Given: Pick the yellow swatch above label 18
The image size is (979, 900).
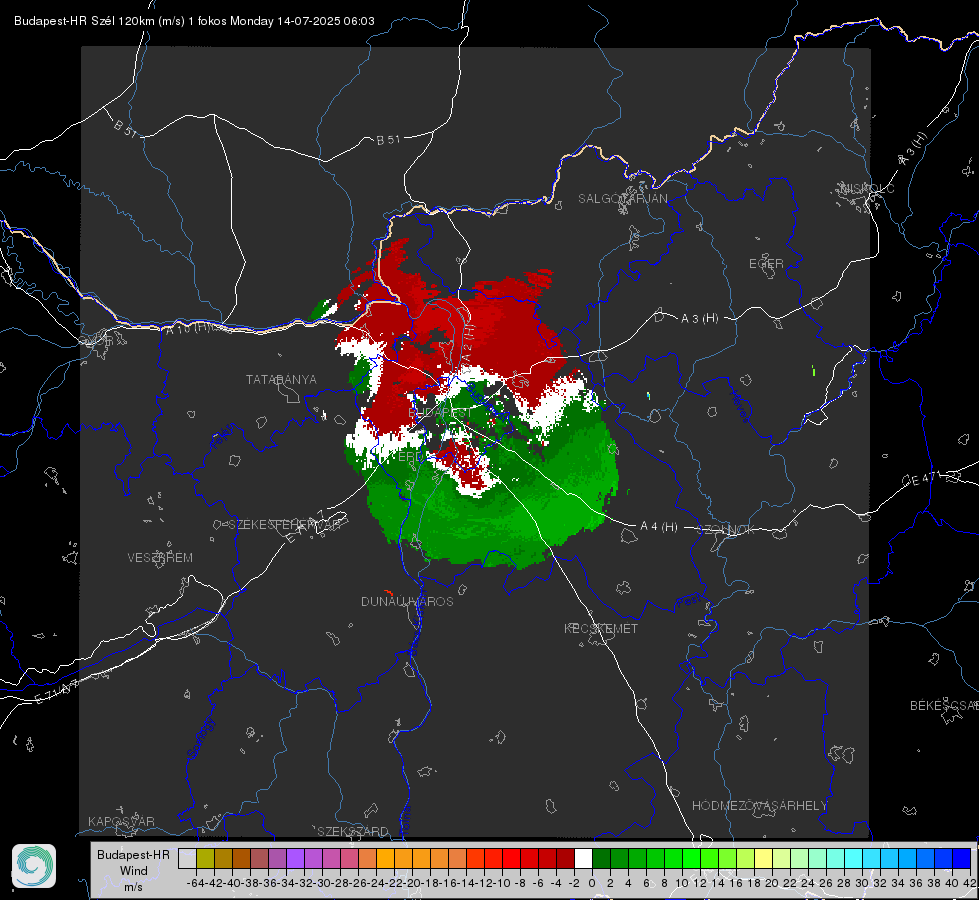Looking at the screenshot, I should [x=763, y=858].
